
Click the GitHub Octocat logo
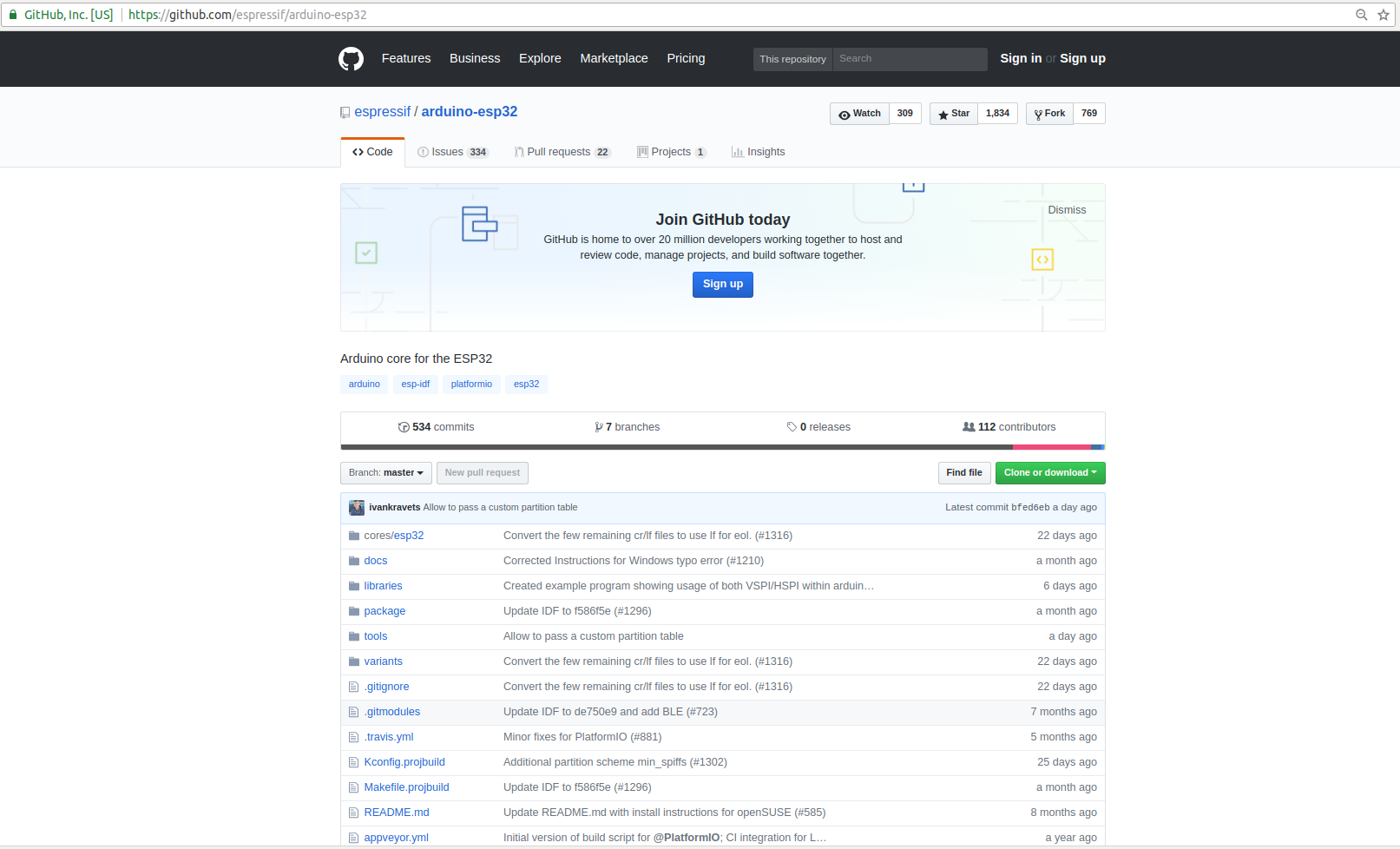coord(351,59)
